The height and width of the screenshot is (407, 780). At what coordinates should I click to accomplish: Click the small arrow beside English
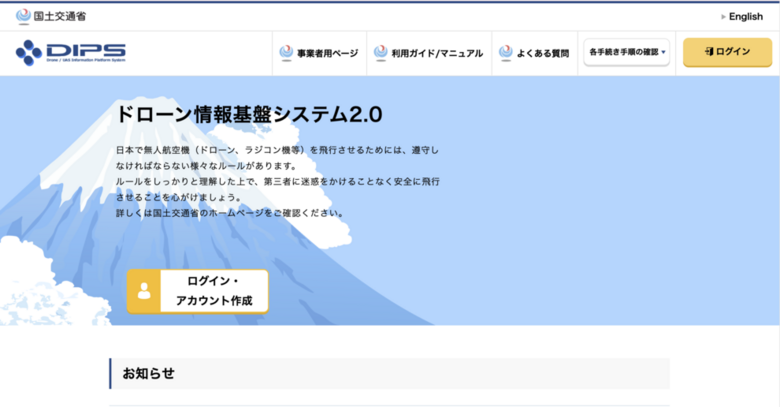pyautogui.click(x=723, y=17)
